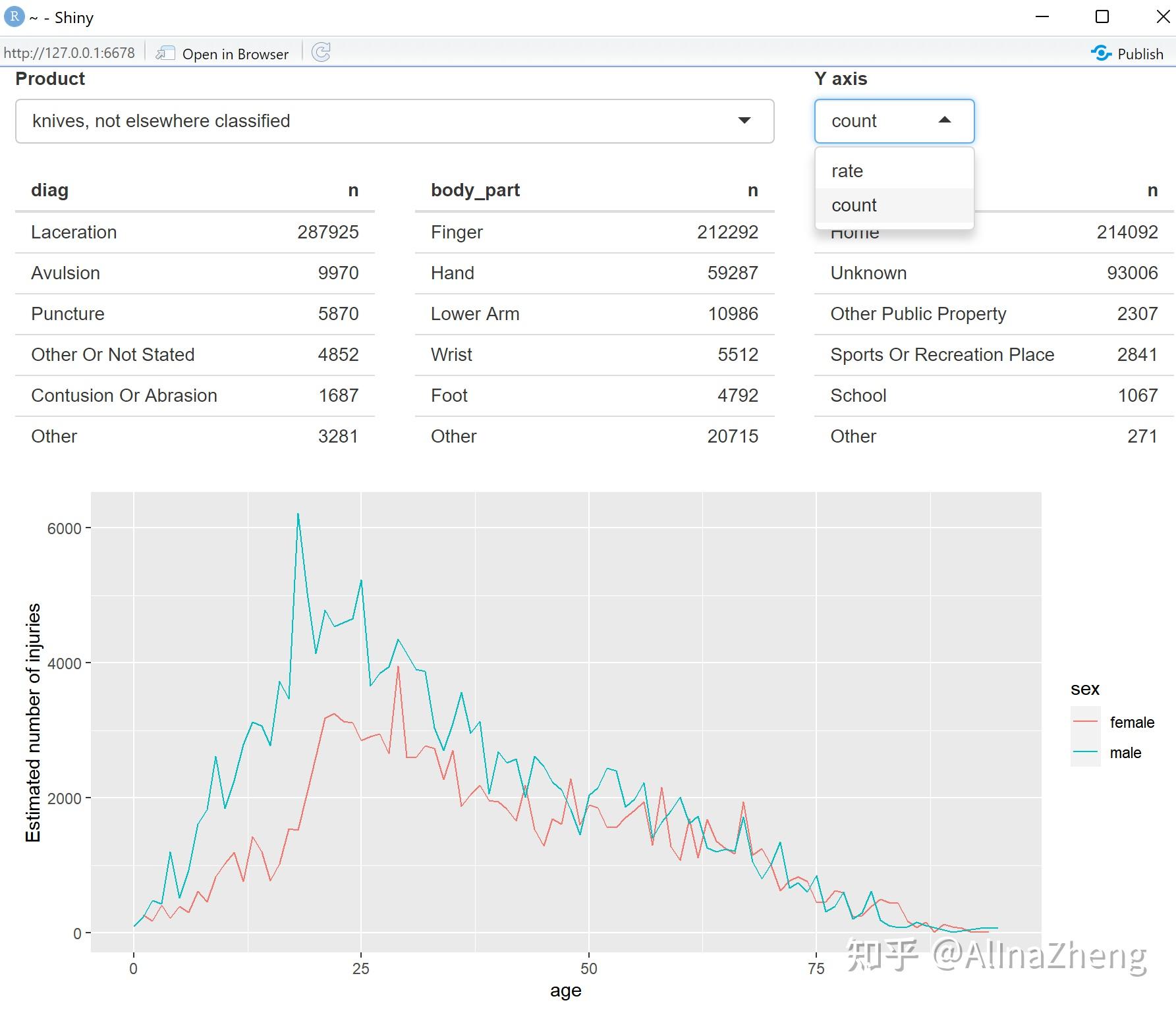
Task: Maximize the Shiny window
Action: point(1102,16)
